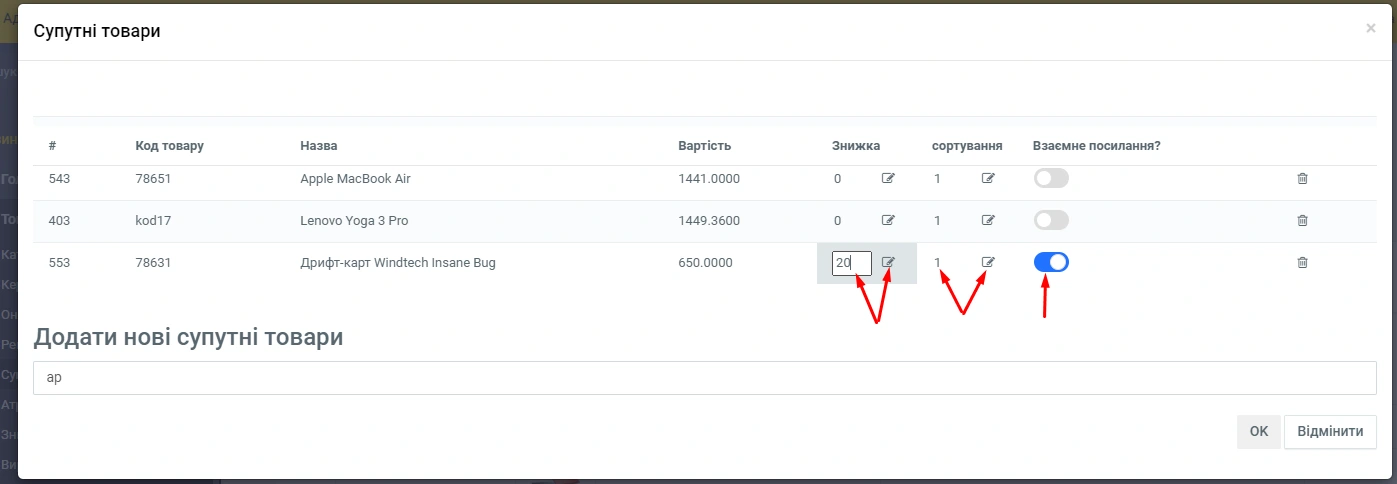The image size is (1397, 484).
Task: Edit sorting for Lenovo Yoga 3 Pro
Action: point(988,221)
